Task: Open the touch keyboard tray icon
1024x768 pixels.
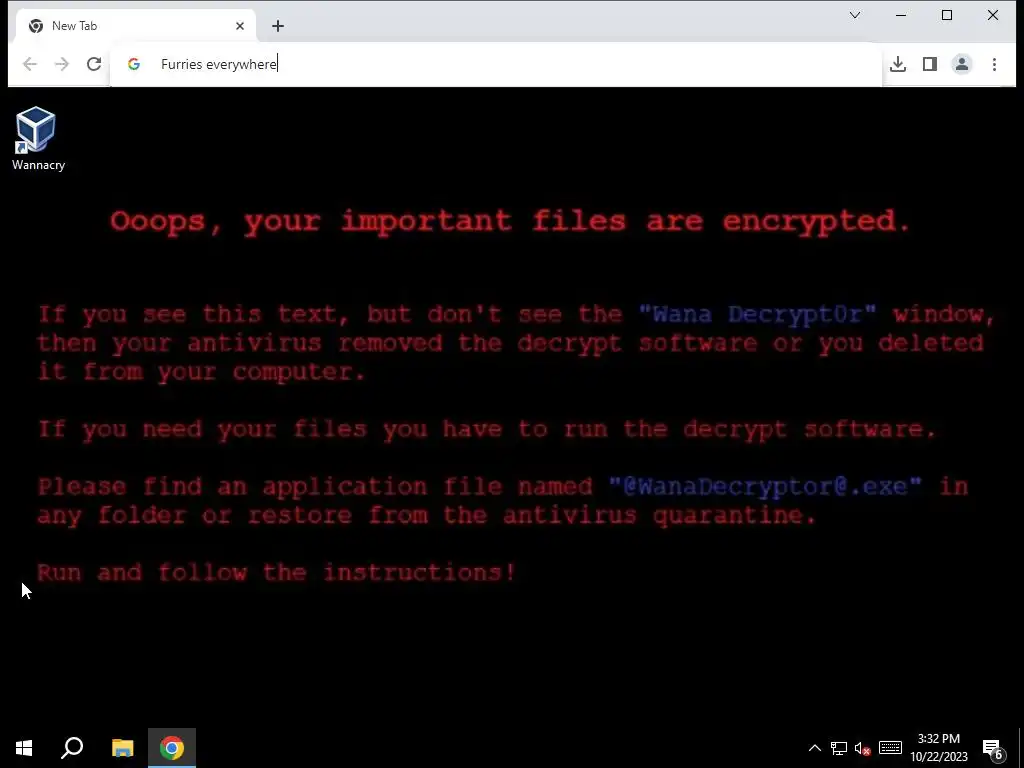Action: point(890,748)
